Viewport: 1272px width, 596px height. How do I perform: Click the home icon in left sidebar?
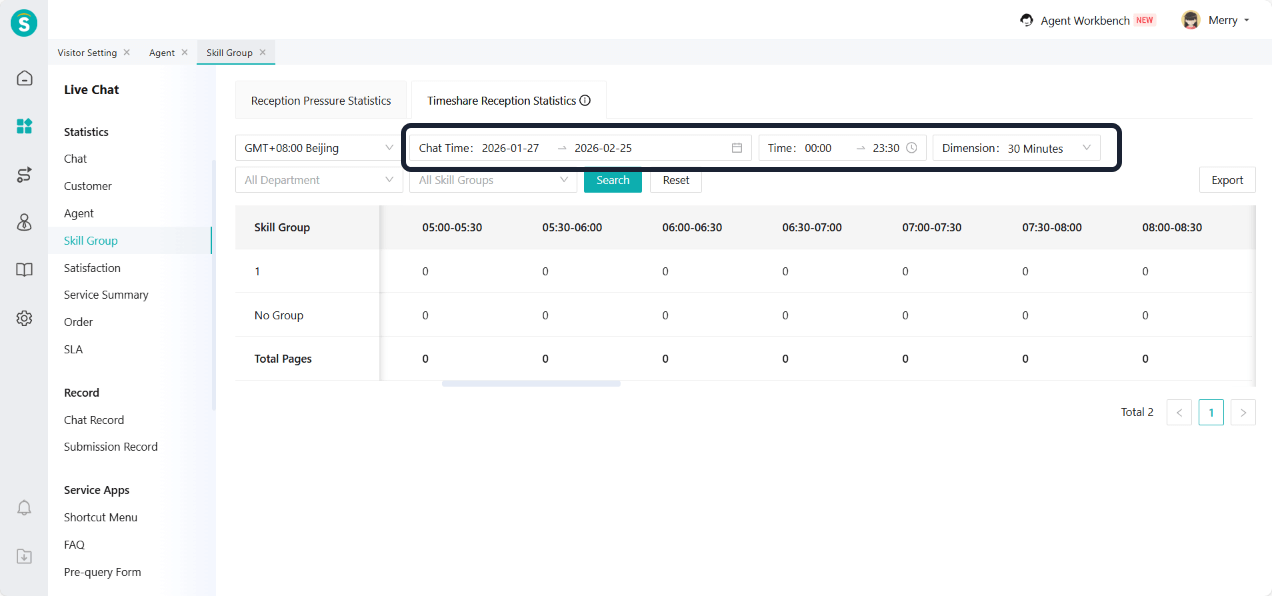click(24, 78)
